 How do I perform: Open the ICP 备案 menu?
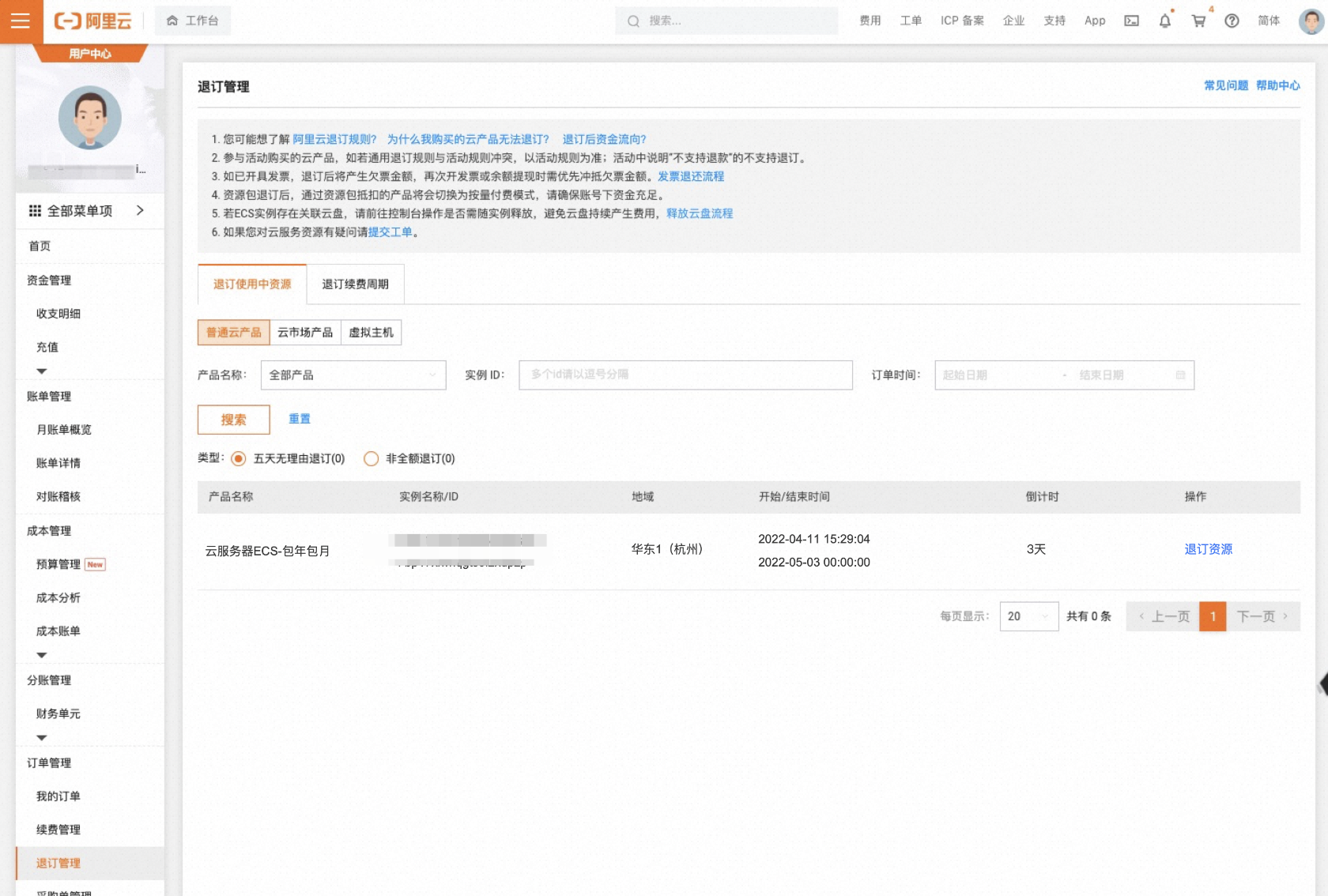[x=962, y=21]
